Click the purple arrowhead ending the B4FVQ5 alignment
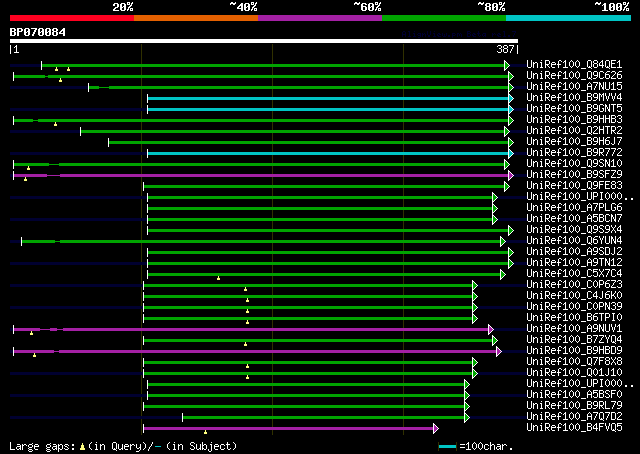Image resolution: width=640 pixels, height=454 pixels. pyautogui.click(x=436, y=428)
